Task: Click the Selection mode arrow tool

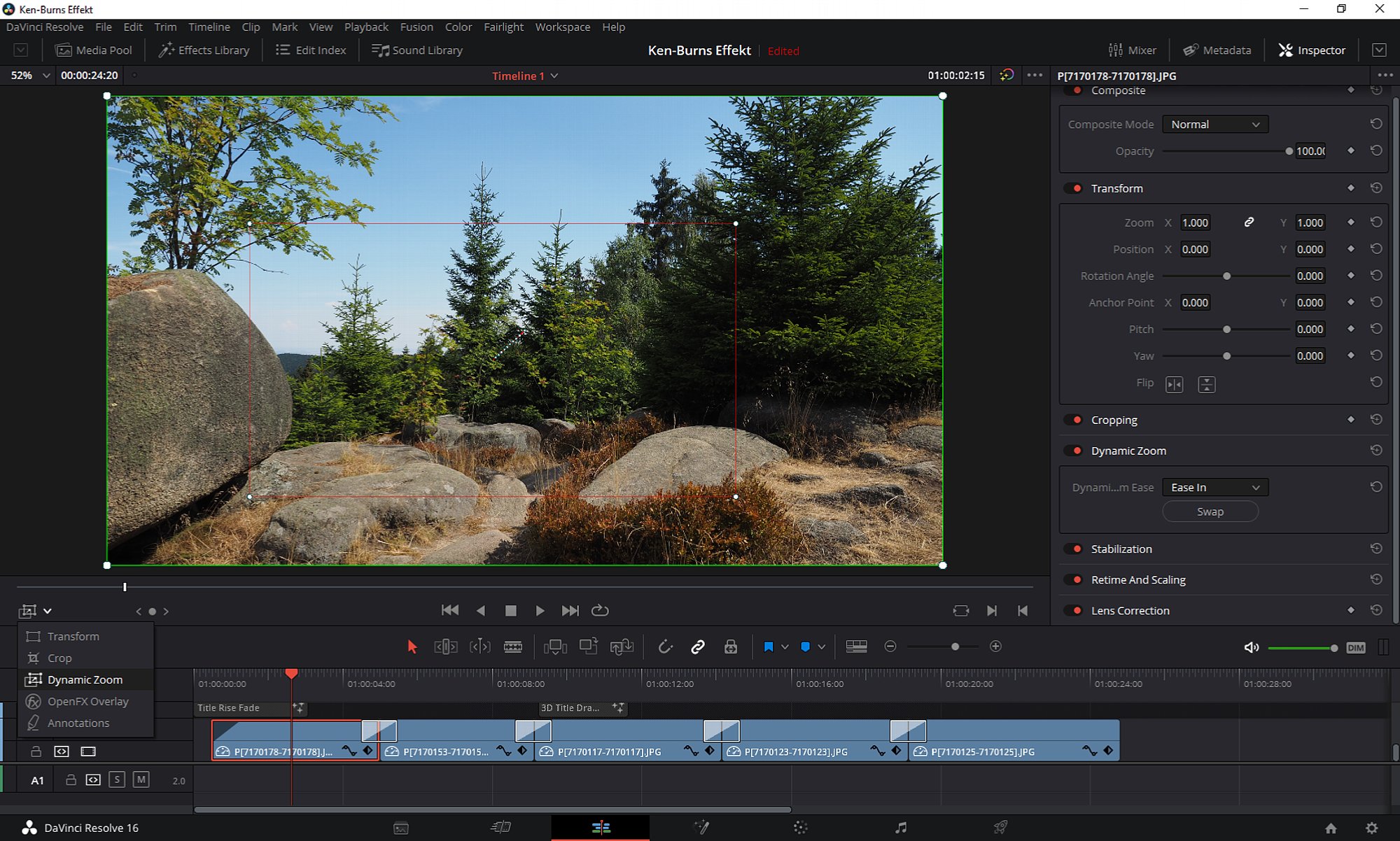Action: coord(412,646)
